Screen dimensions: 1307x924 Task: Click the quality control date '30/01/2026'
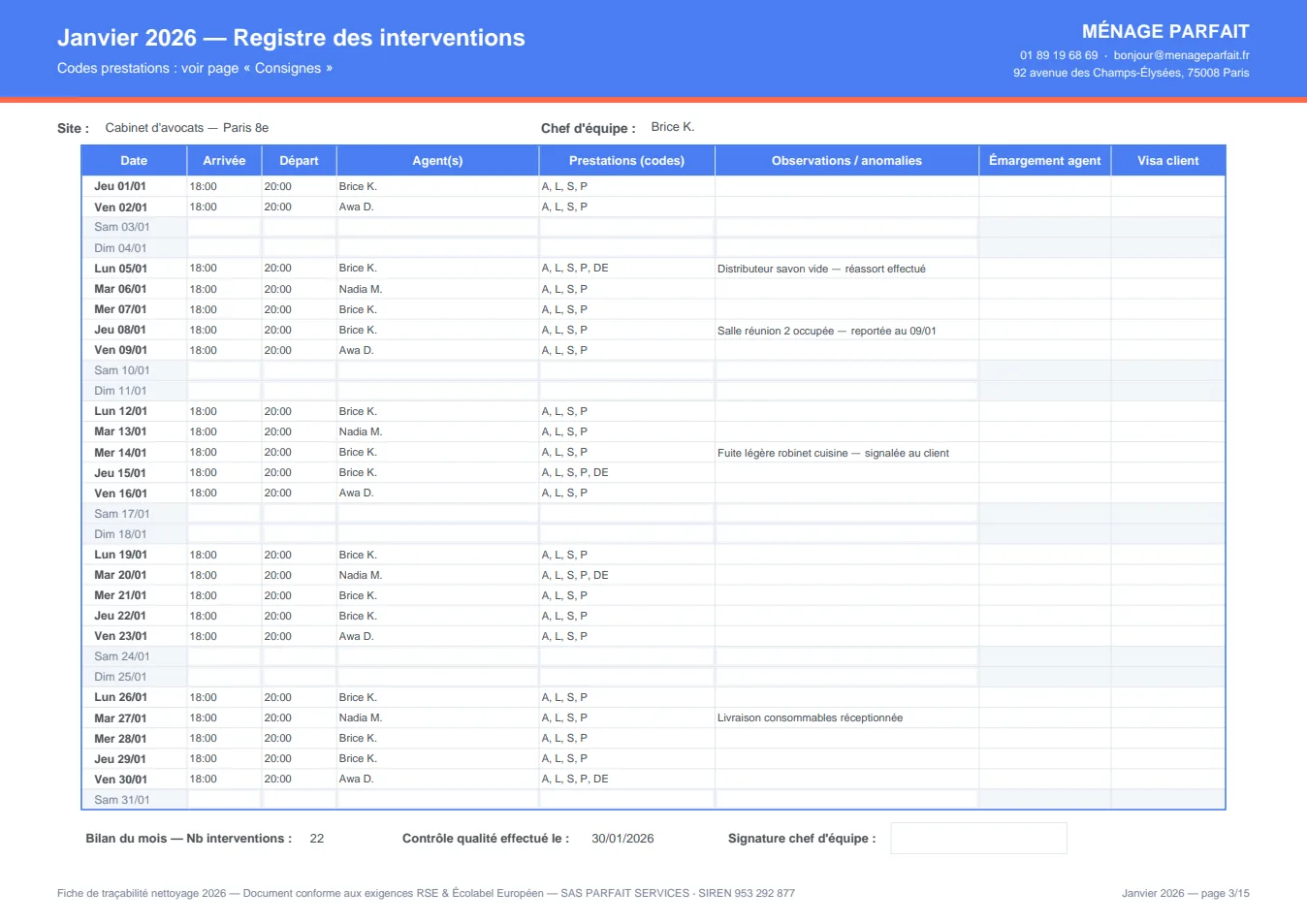(x=622, y=839)
